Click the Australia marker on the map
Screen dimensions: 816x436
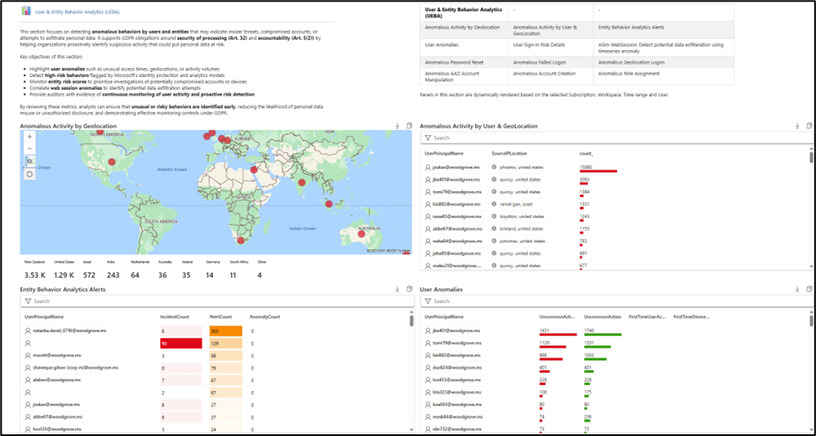[x=362, y=234]
